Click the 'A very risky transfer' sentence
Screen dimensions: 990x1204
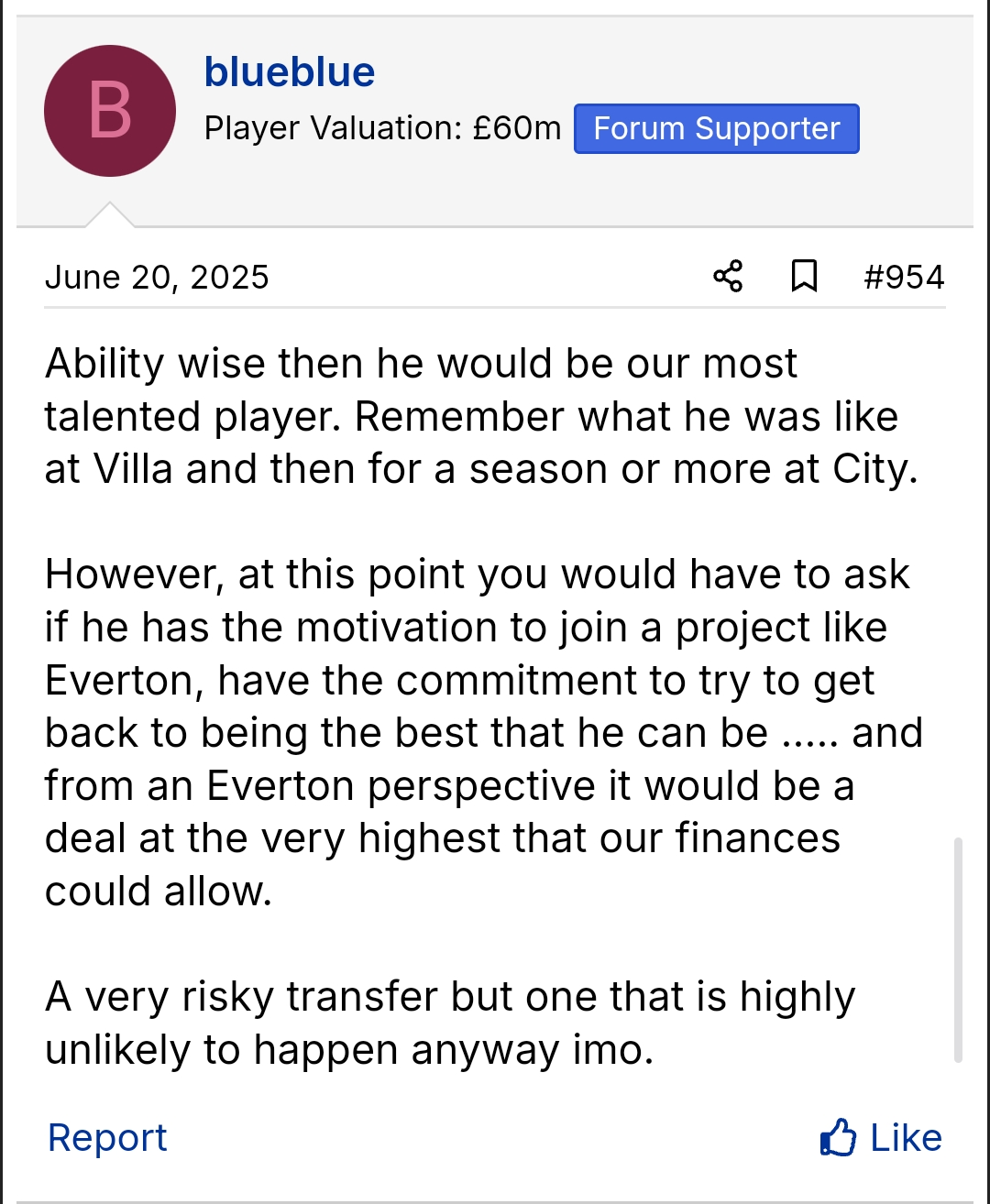[x=449, y=1023]
